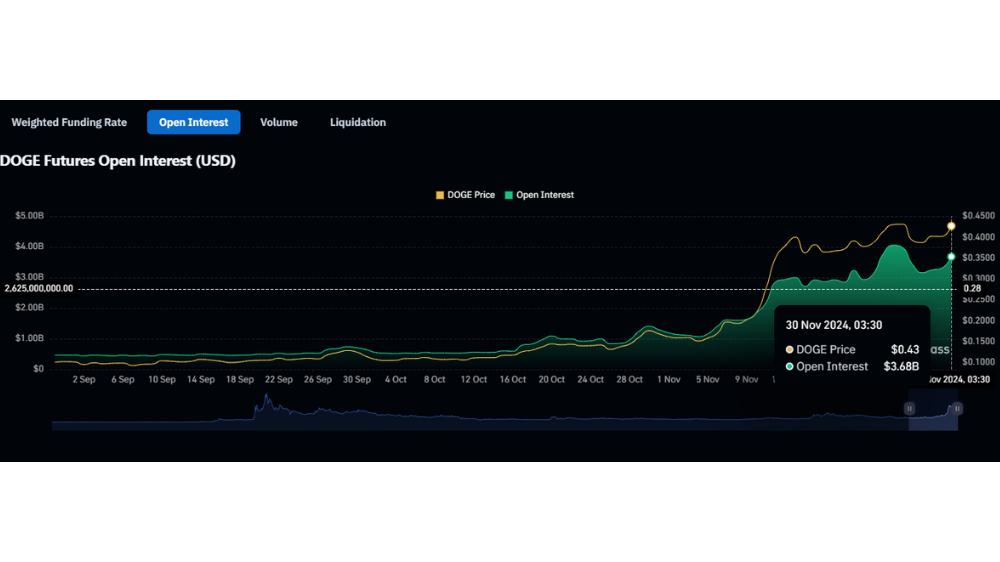1000x562 pixels.
Task: Click the 2 Sep date label
Action: tap(84, 380)
